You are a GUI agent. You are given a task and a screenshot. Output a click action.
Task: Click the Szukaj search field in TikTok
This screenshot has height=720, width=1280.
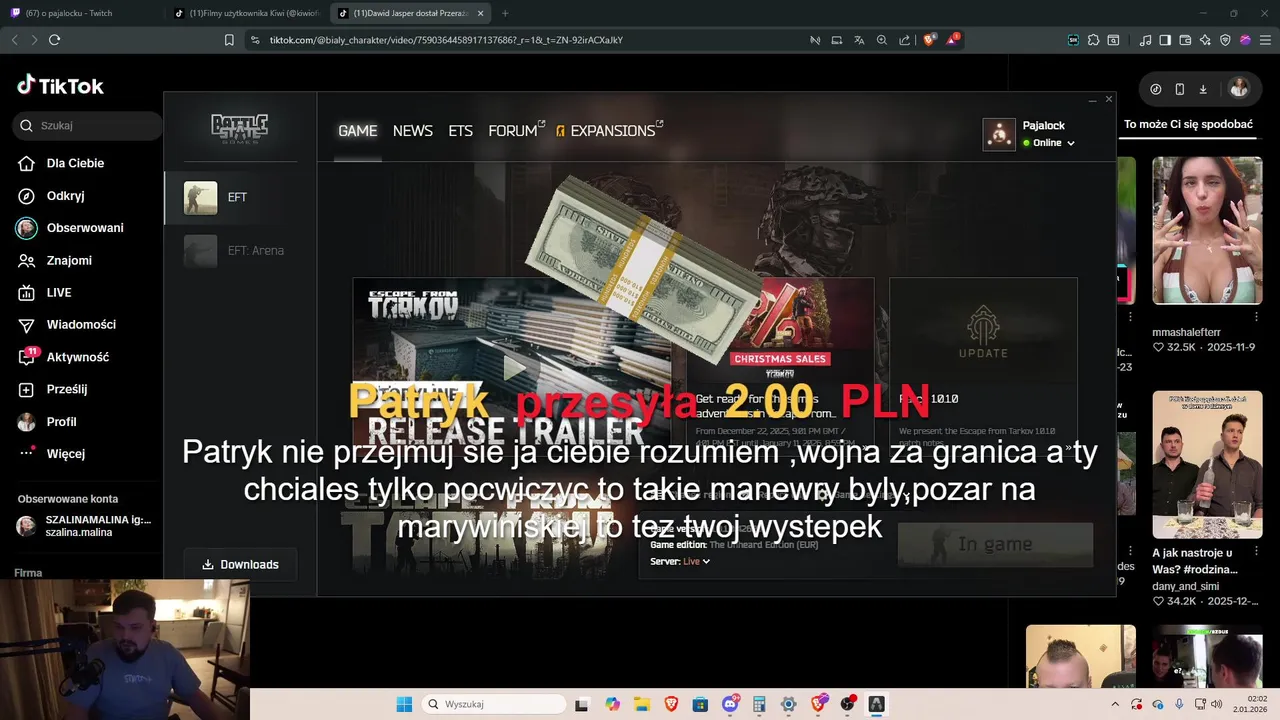[88, 126]
